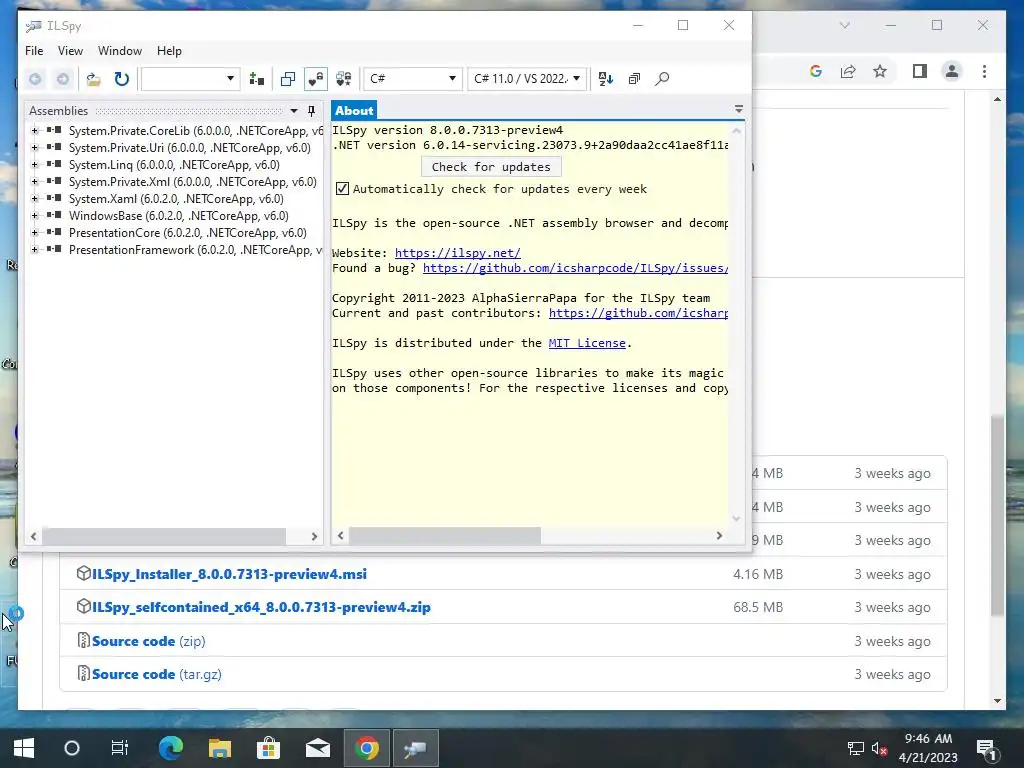Open the GitHub ILSpy issues link
The width and height of the screenshot is (1024, 768).
[575, 268]
